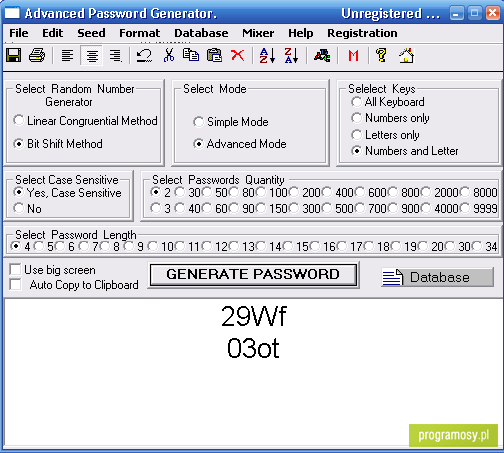Click the Paste clipboard icon
The image size is (504, 453).
pyautogui.click(x=214, y=55)
